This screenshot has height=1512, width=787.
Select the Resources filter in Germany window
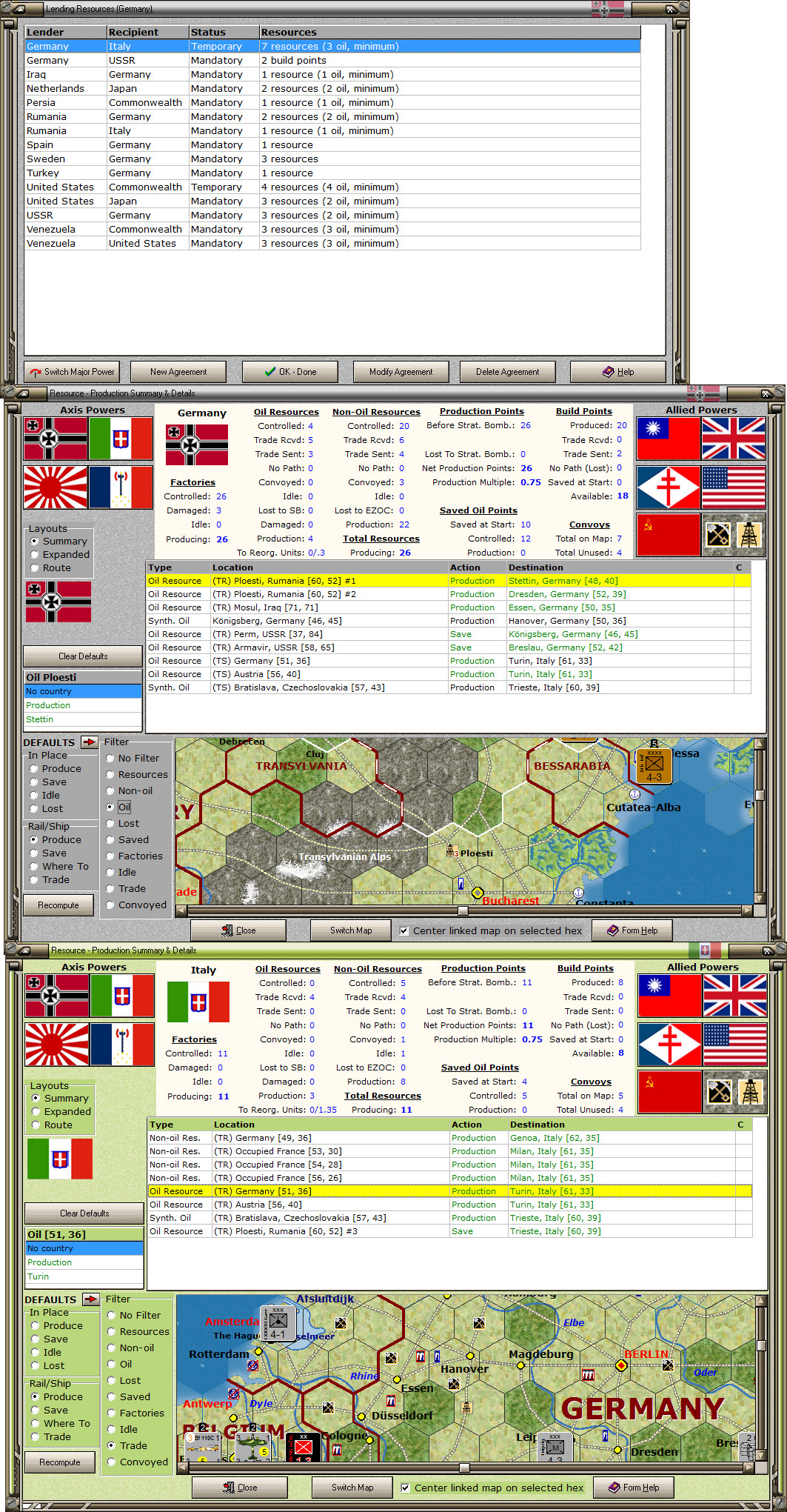click(x=136, y=775)
